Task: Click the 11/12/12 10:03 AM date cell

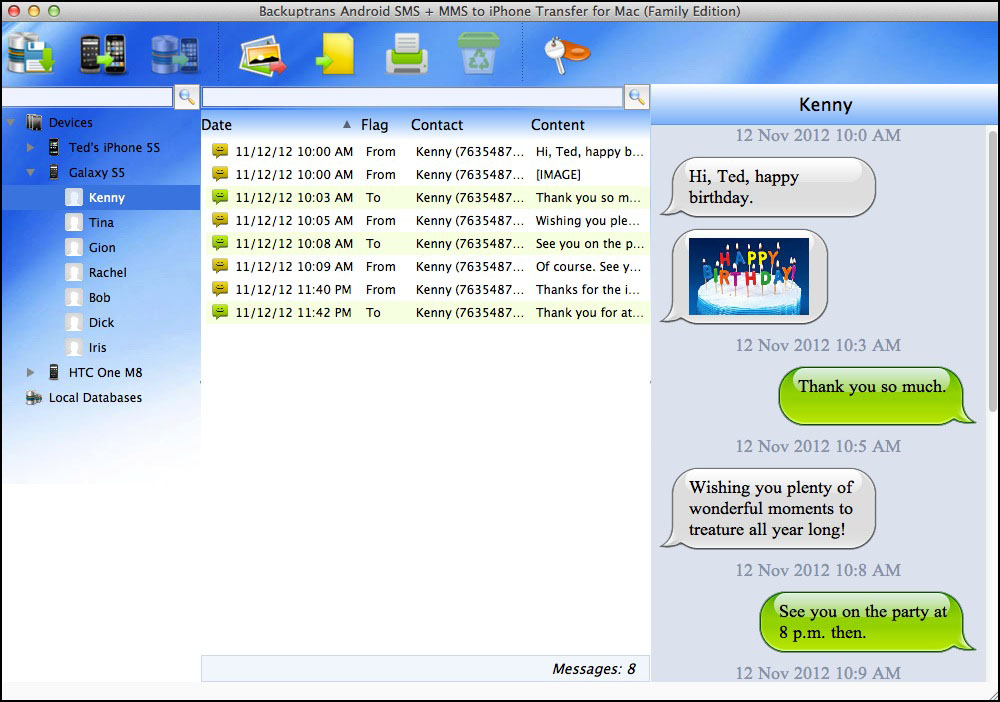Action: (294, 198)
